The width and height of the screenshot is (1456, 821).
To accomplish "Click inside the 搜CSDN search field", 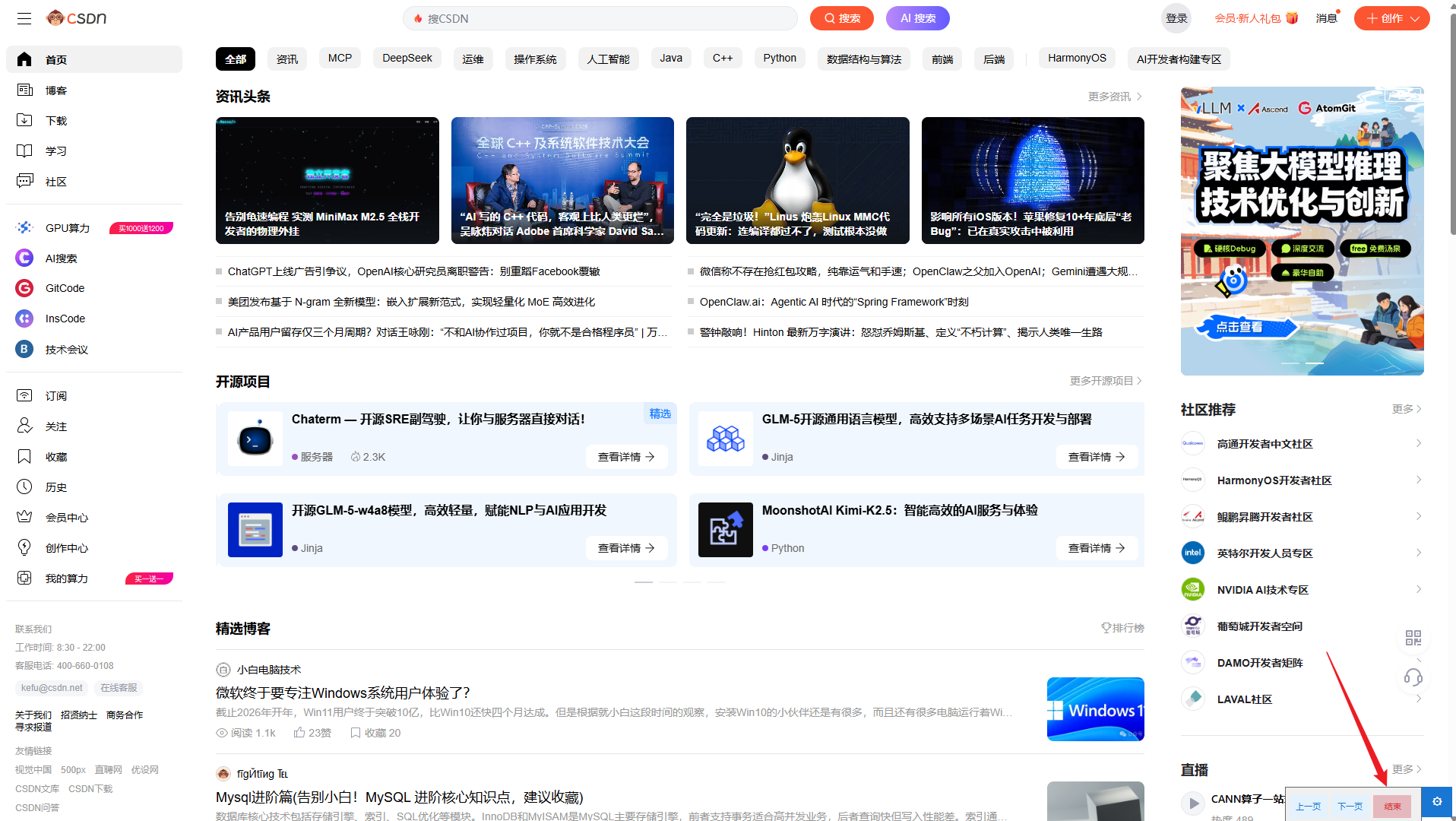I will (x=600, y=18).
